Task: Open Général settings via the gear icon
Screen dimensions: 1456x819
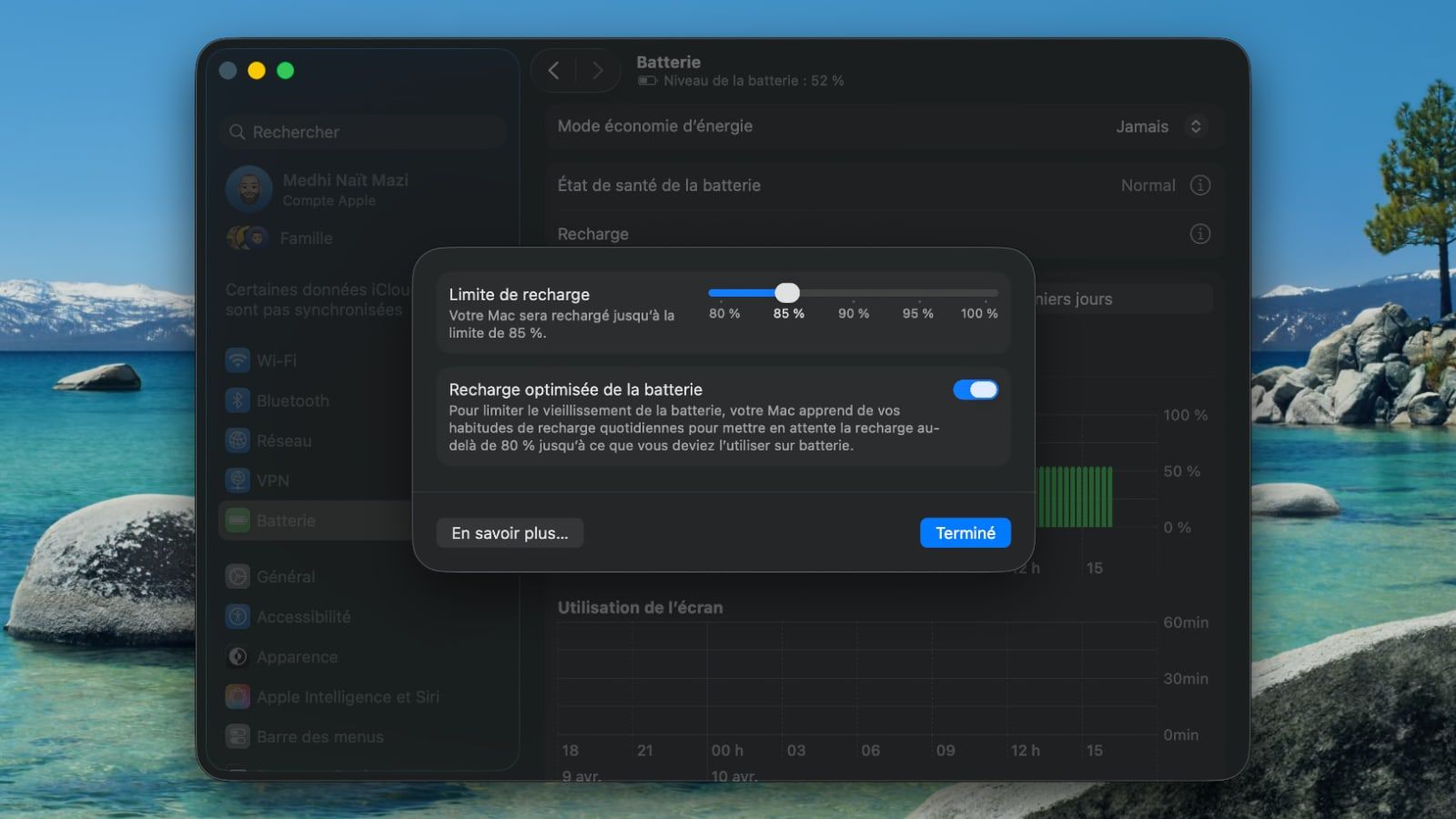Action: [238, 576]
